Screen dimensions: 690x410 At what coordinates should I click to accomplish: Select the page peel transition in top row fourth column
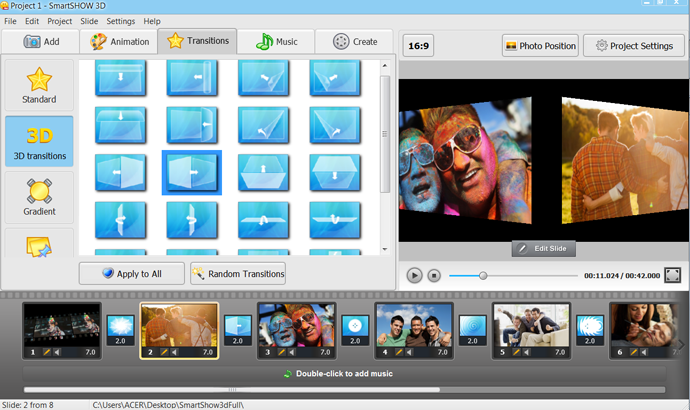[335, 78]
